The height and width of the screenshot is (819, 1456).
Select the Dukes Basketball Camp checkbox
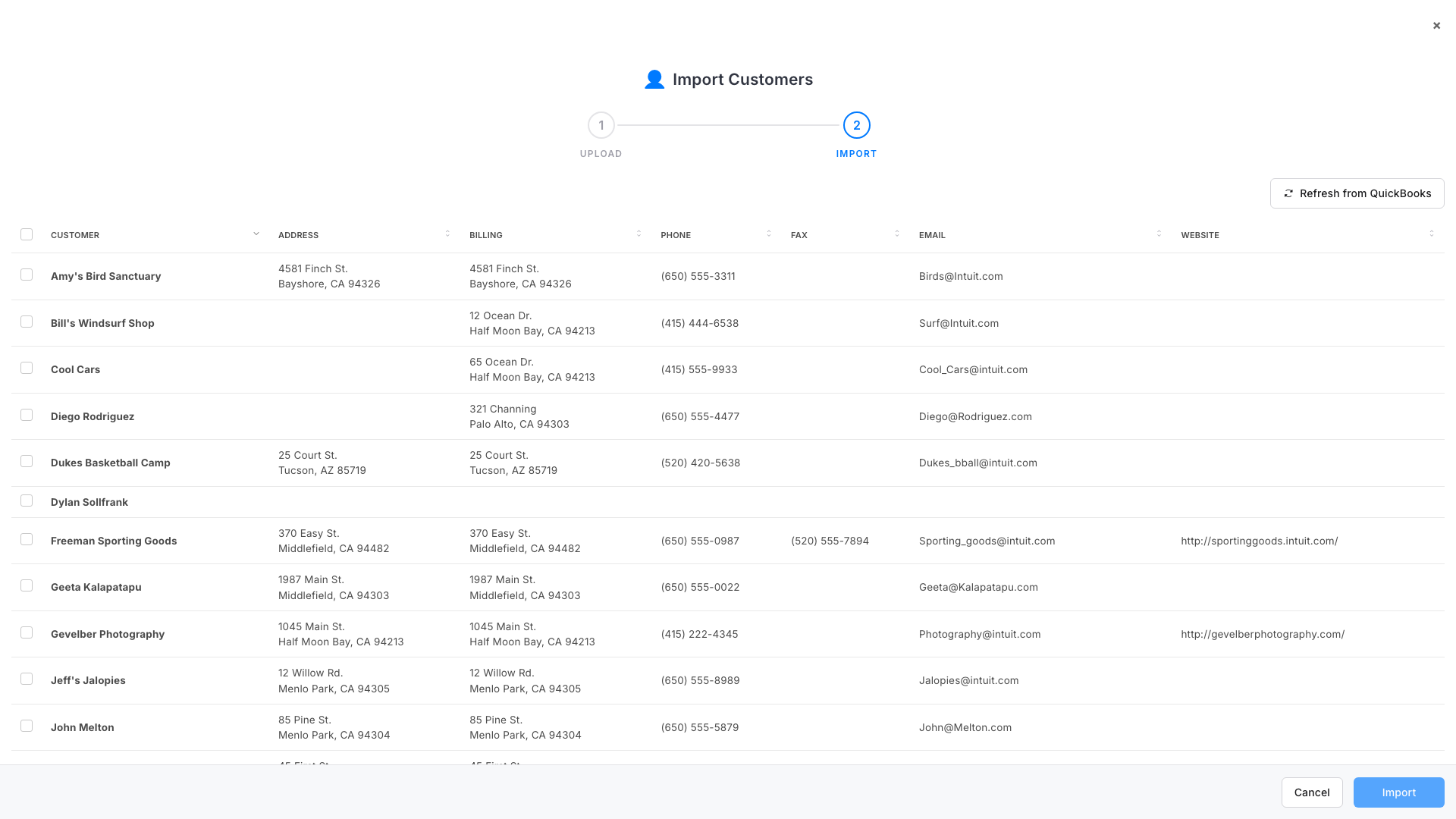tap(27, 461)
